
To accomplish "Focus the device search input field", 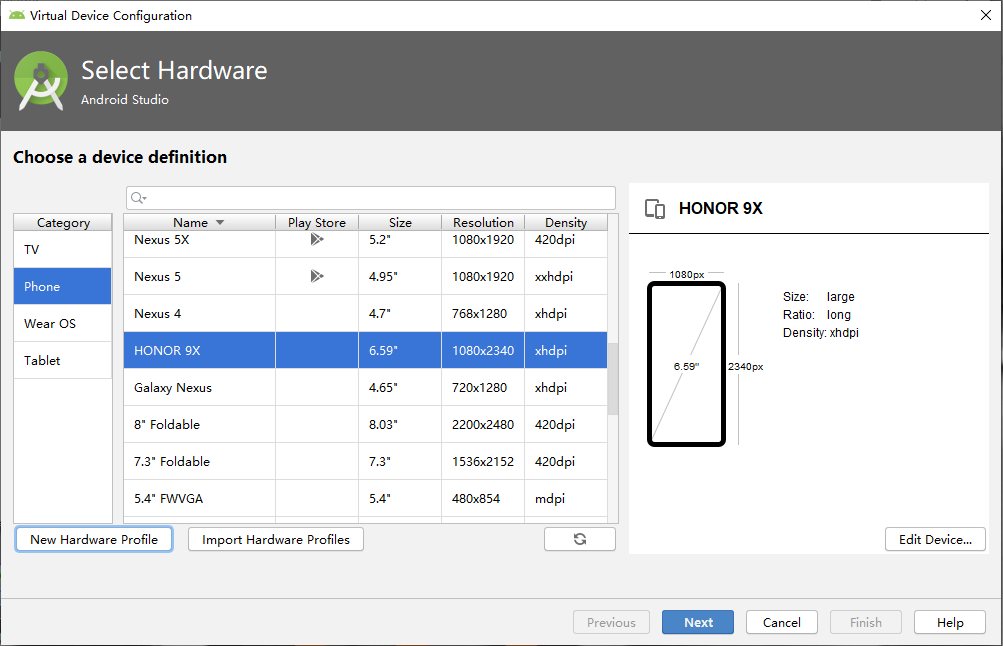I will click(x=371, y=198).
